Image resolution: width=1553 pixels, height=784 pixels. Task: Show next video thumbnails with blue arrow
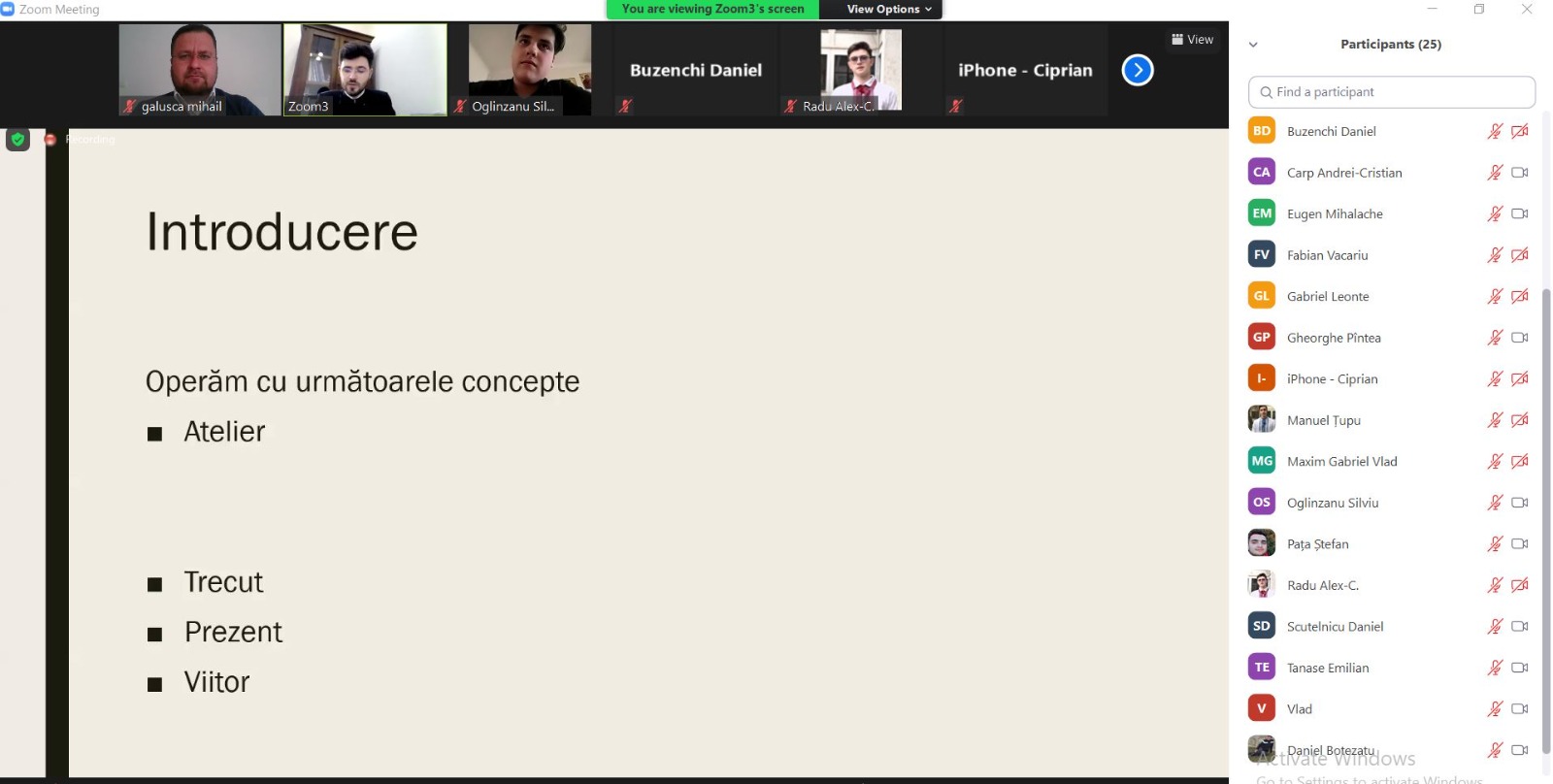tap(1137, 70)
